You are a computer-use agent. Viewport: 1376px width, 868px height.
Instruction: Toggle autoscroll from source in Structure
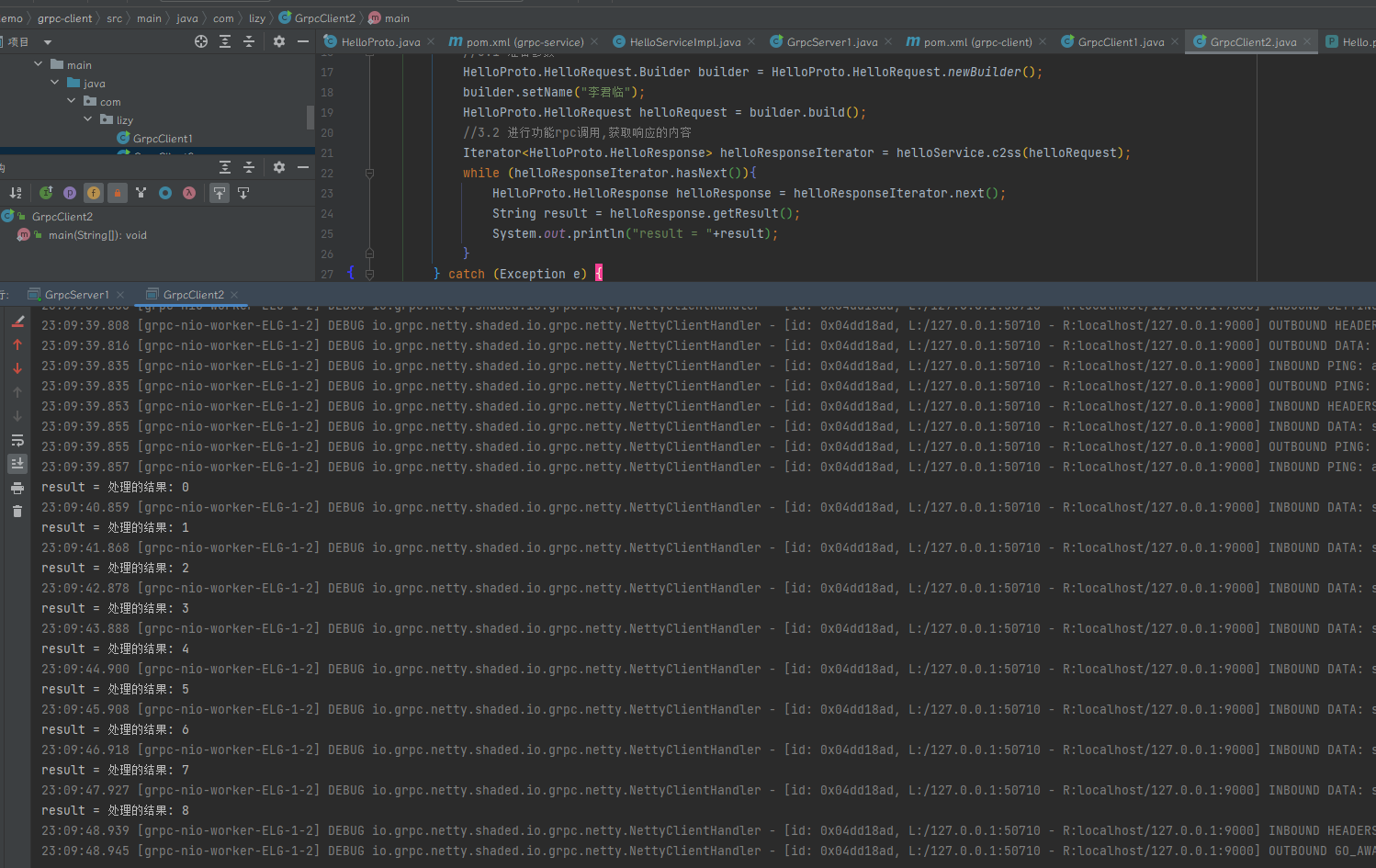(243, 193)
